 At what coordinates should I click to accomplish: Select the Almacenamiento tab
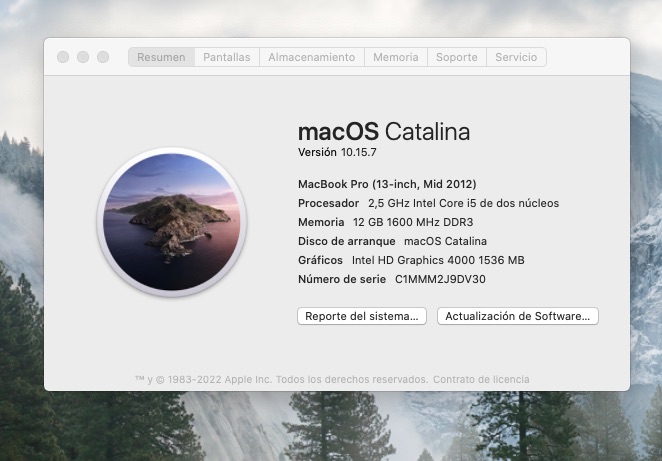tap(311, 57)
